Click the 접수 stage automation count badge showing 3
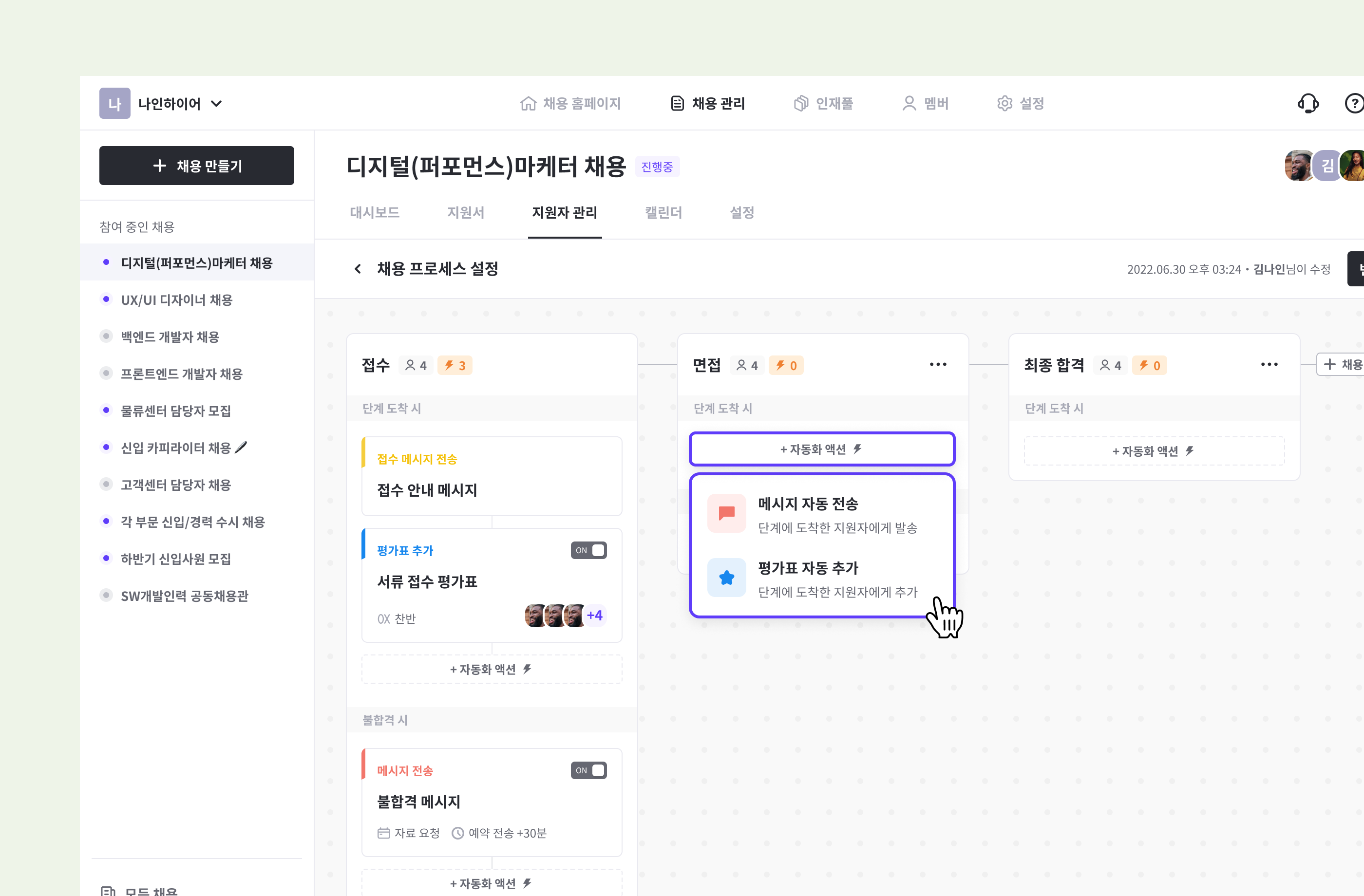The width and height of the screenshot is (1364, 896). click(455, 366)
